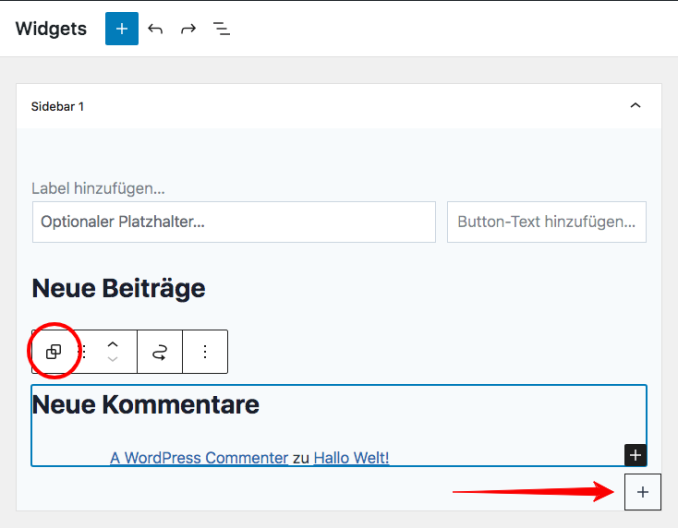Select the Neue Kommentare heading
The image size is (678, 528).
pos(146,405)
